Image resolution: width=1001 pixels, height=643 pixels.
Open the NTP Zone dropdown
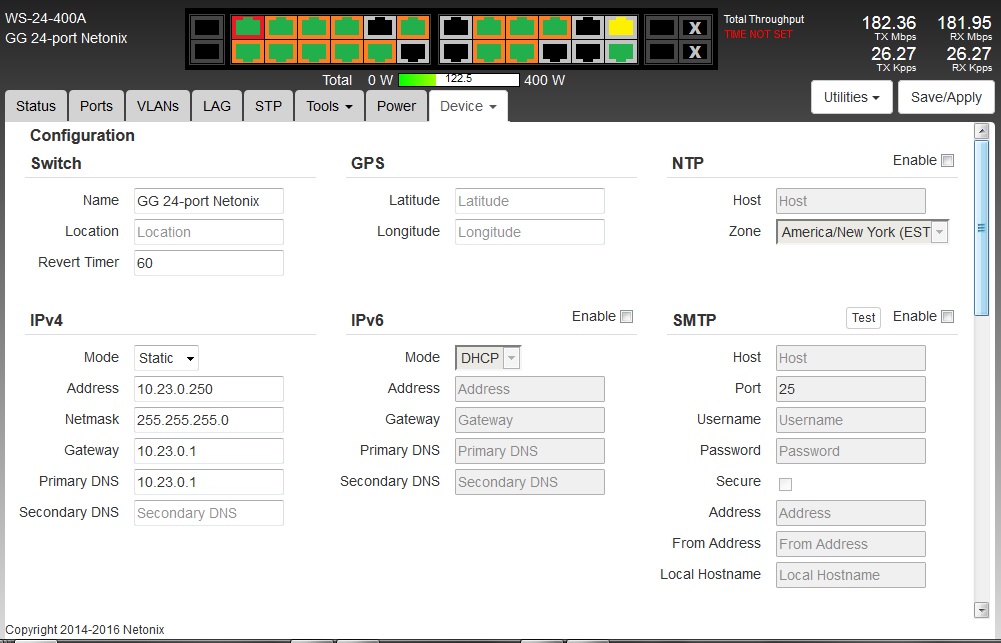862,232
